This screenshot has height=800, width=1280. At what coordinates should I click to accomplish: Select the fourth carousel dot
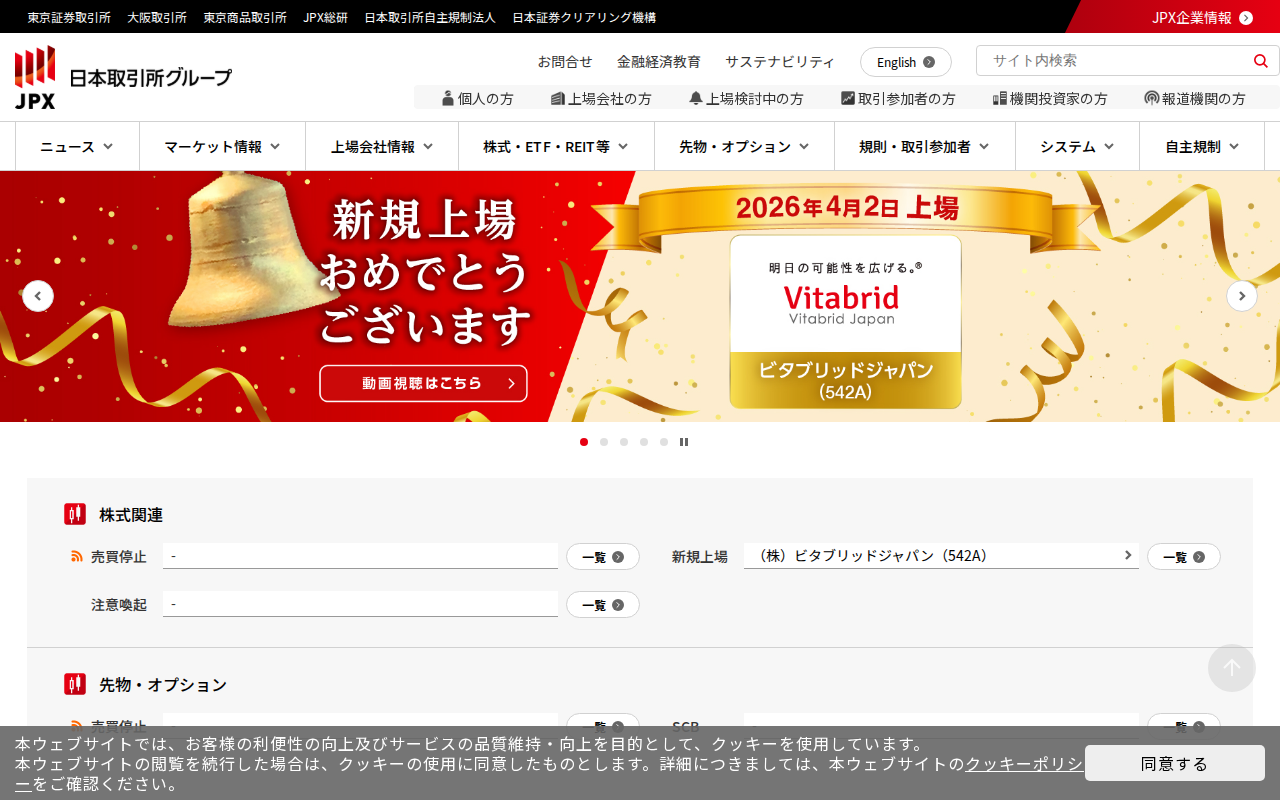[644, 442]
